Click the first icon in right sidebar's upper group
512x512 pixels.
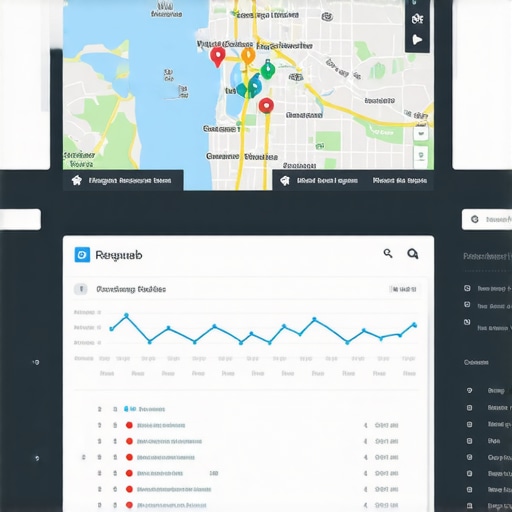click(467, 288)
